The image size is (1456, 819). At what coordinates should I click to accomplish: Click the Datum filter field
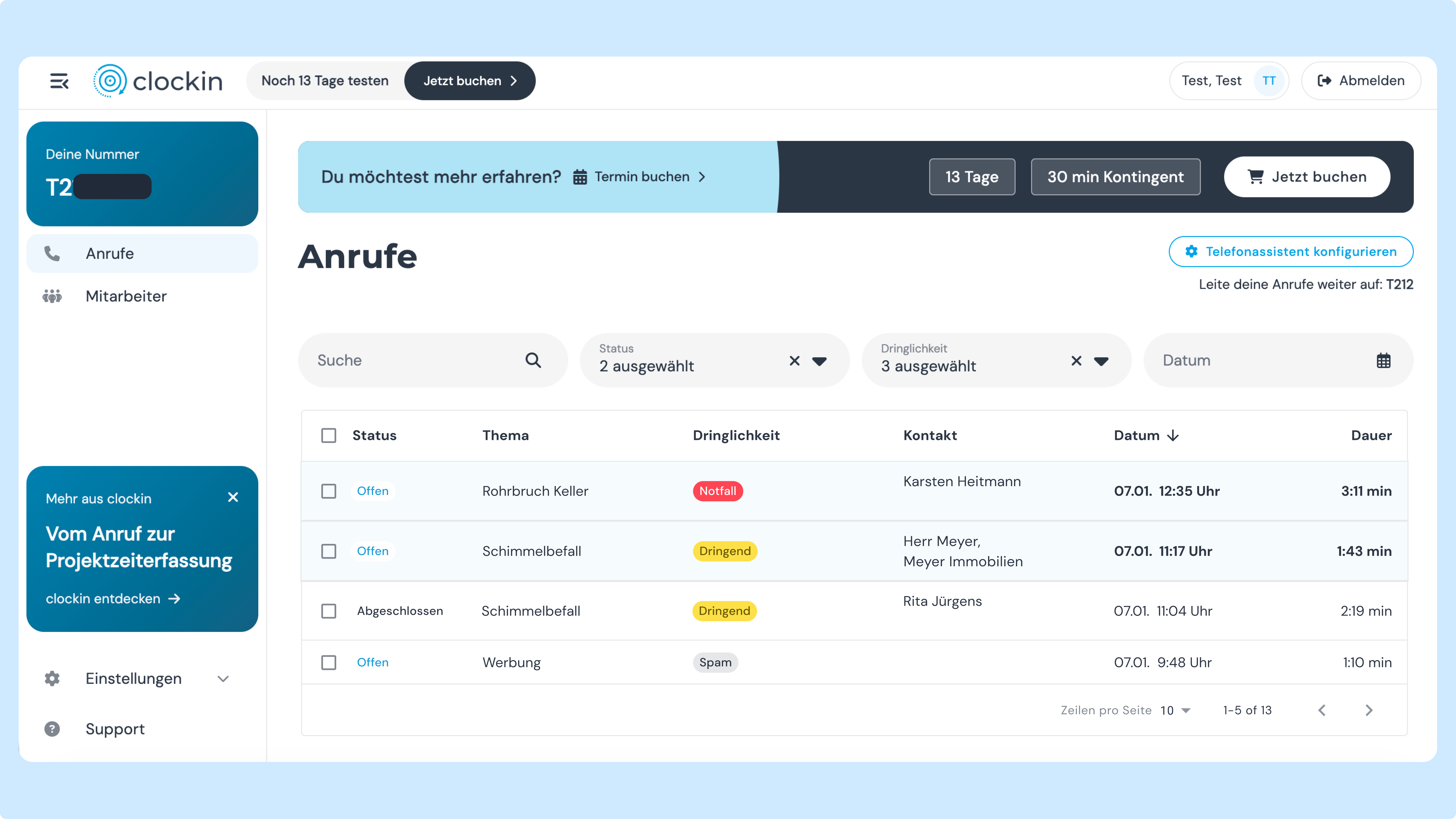click(x=1278, y=360)
